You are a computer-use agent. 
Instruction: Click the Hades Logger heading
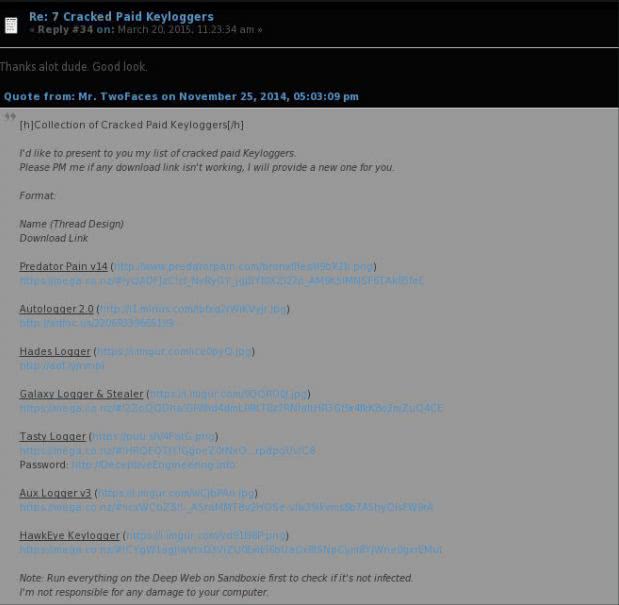(x=55, y=352)
